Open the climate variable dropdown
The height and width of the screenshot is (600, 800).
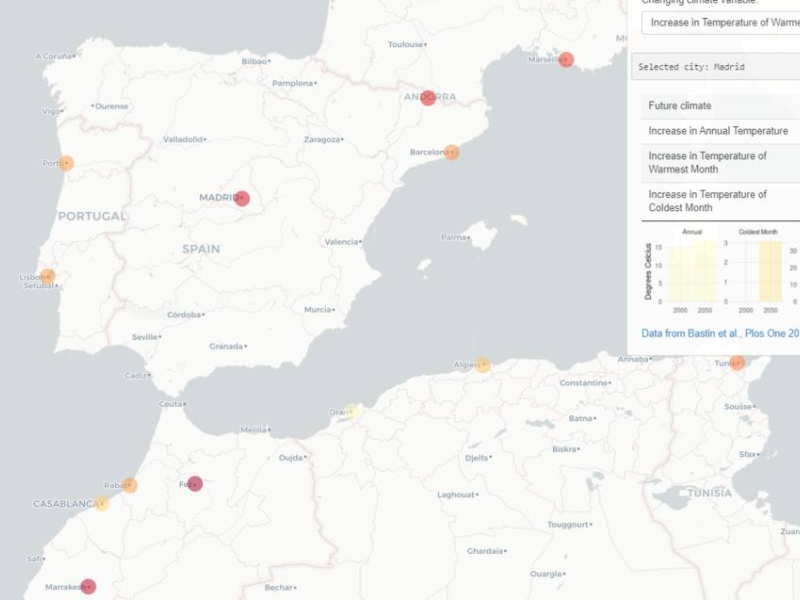tap(720, 22)
